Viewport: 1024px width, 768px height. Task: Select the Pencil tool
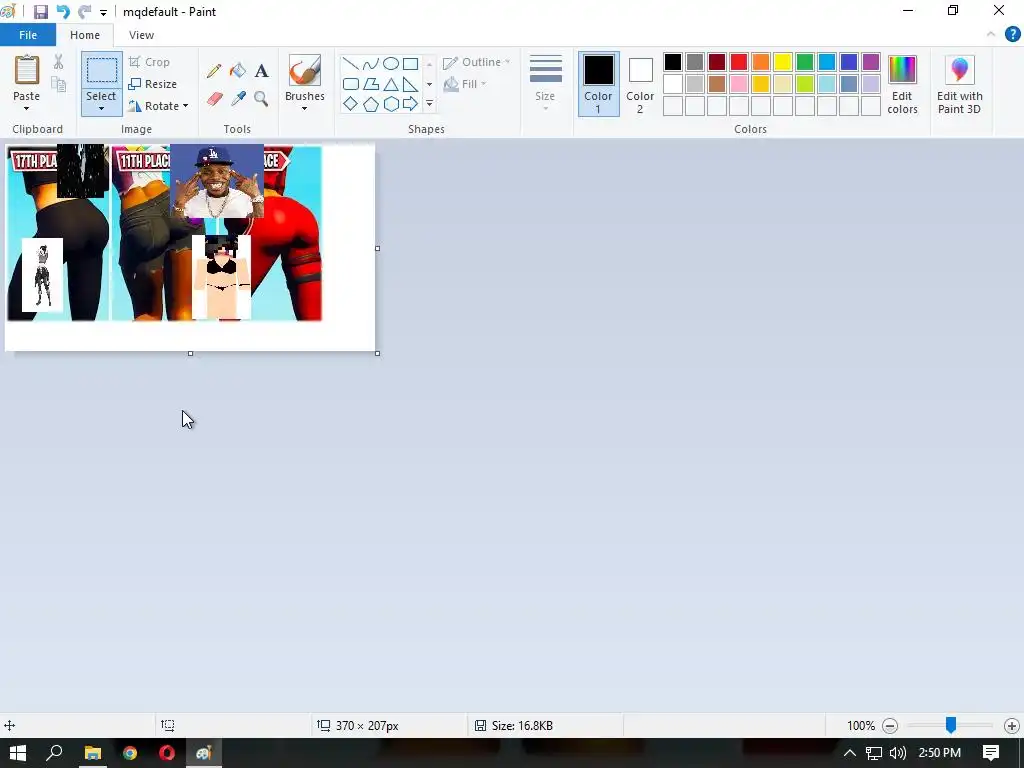pos(214,71)
